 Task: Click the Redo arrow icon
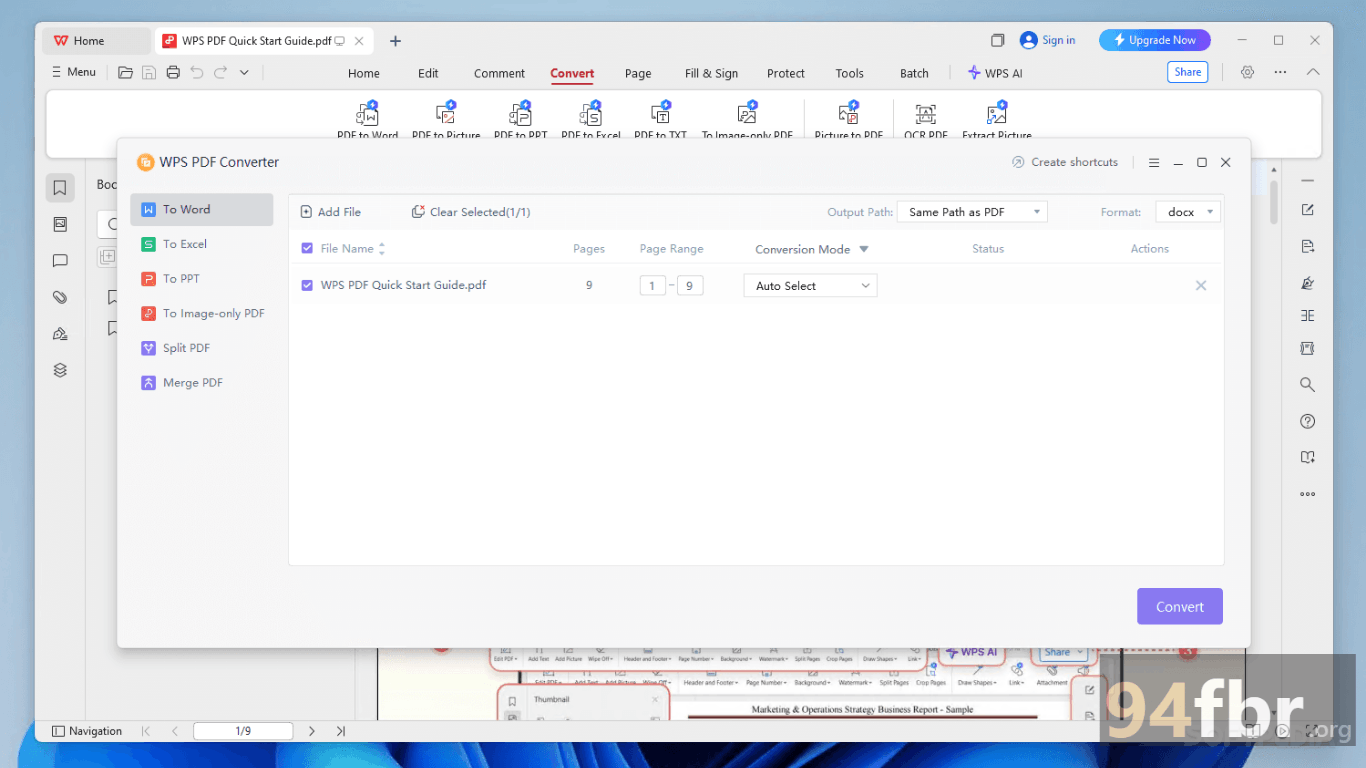tap(220, 72)
